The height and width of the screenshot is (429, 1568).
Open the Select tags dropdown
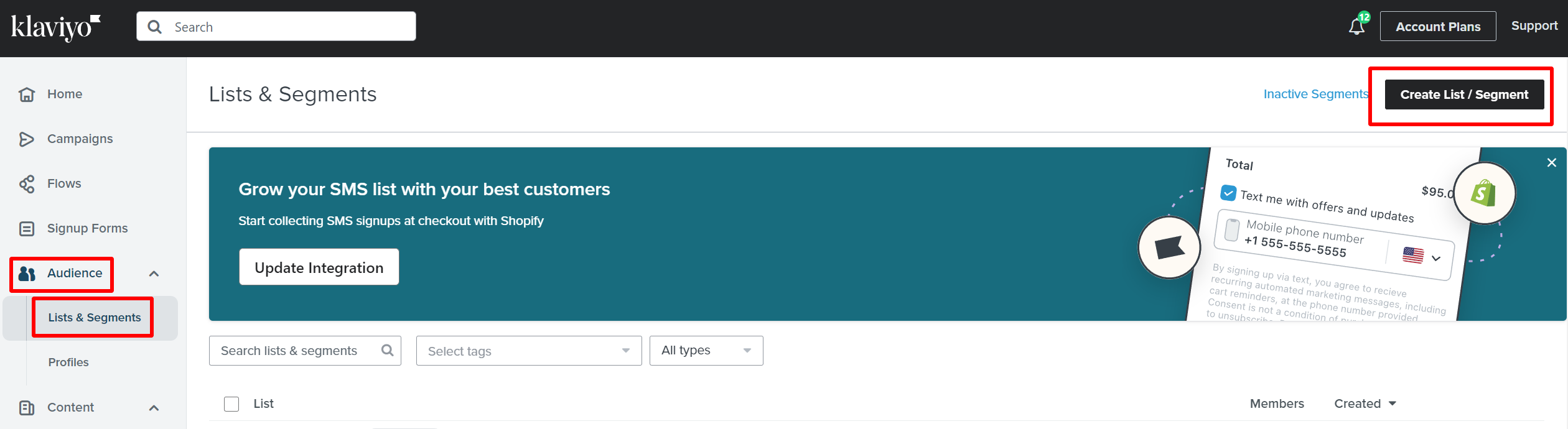(528, 351)
